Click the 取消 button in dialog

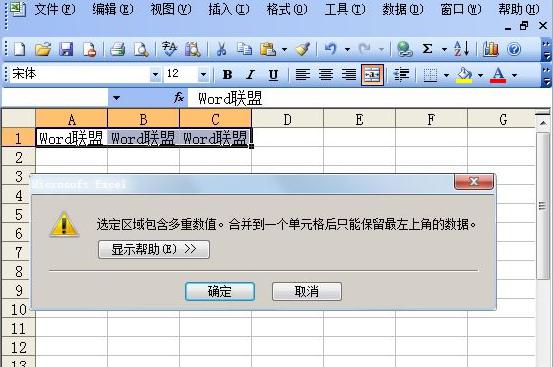(x=307, y=292)
